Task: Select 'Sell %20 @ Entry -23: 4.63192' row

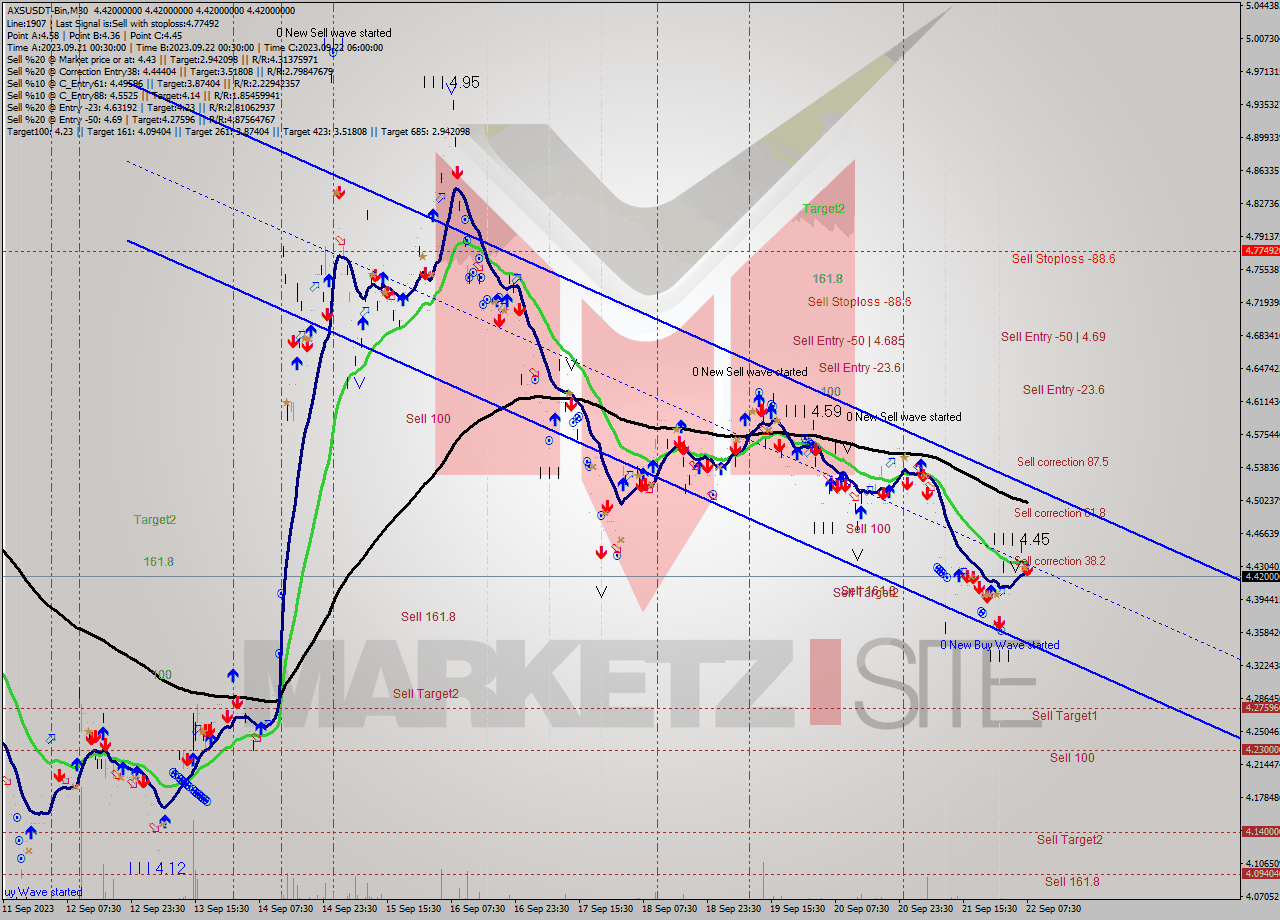Action: click(x=140, y=107)
